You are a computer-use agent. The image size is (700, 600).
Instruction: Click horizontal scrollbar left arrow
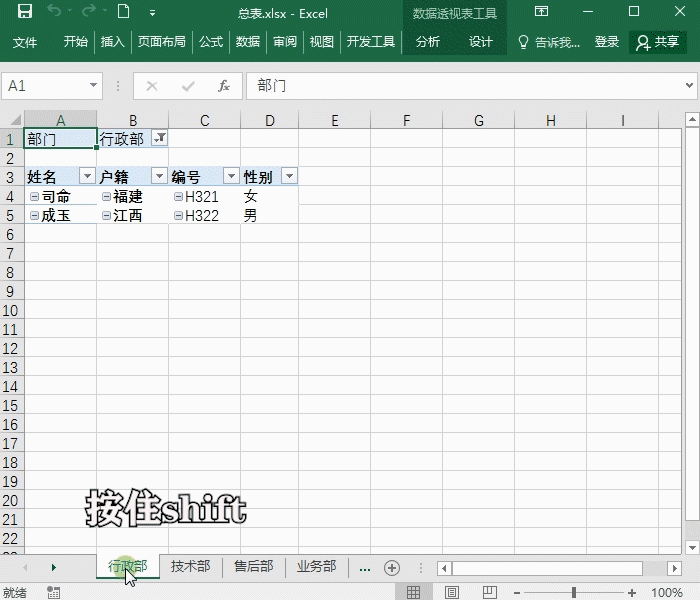coord(444,568)
